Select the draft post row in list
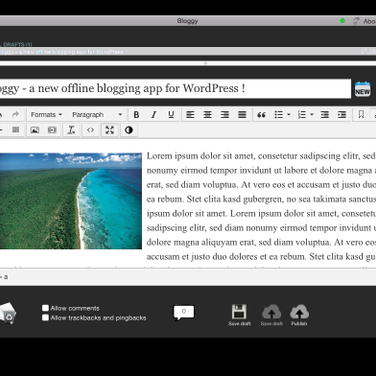 tap(188, 52)
